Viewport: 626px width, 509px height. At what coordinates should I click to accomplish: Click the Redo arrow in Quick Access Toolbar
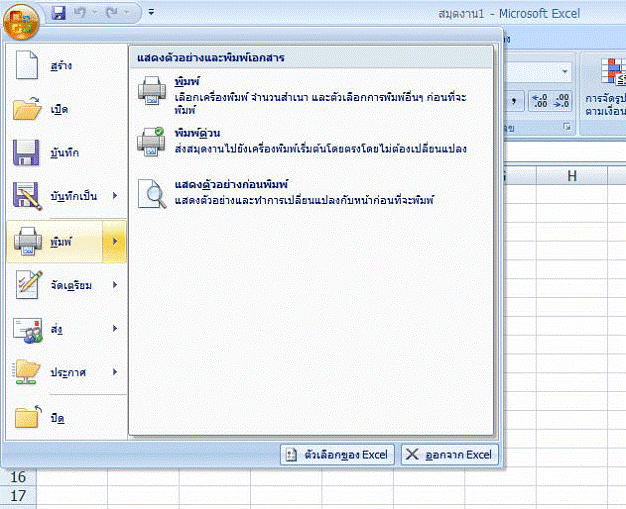tap(111, 13)
